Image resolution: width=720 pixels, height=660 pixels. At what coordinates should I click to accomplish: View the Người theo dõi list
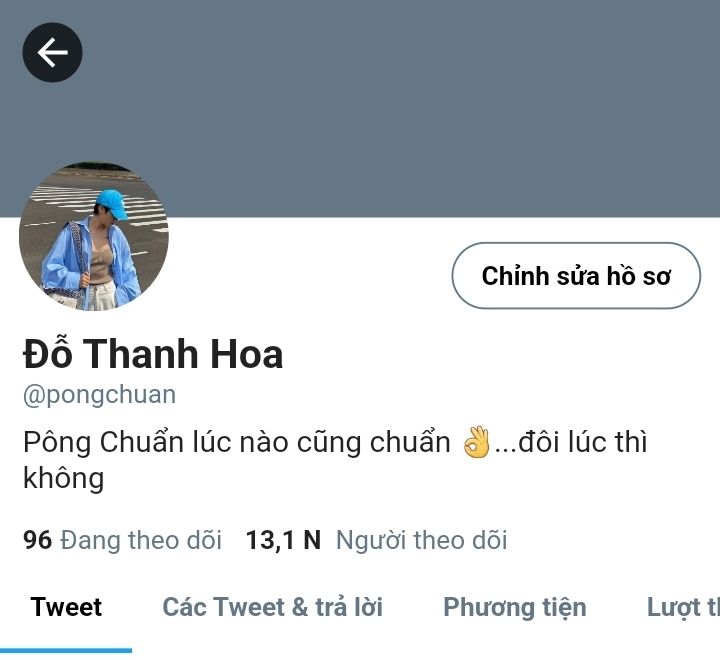tap(422, 540)
